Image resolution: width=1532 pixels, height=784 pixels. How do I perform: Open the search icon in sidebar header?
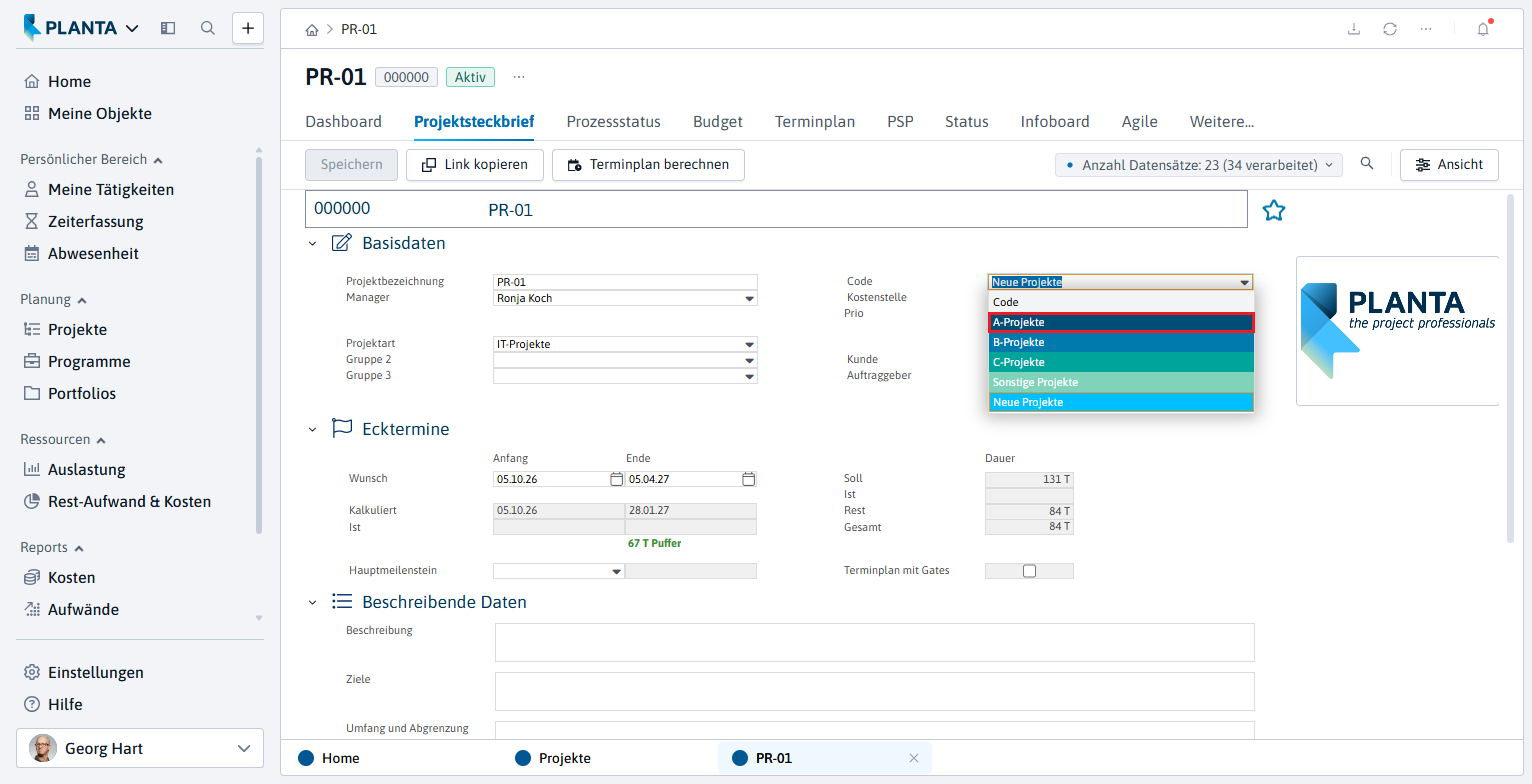pyautogui.click(x=208, y=28)
